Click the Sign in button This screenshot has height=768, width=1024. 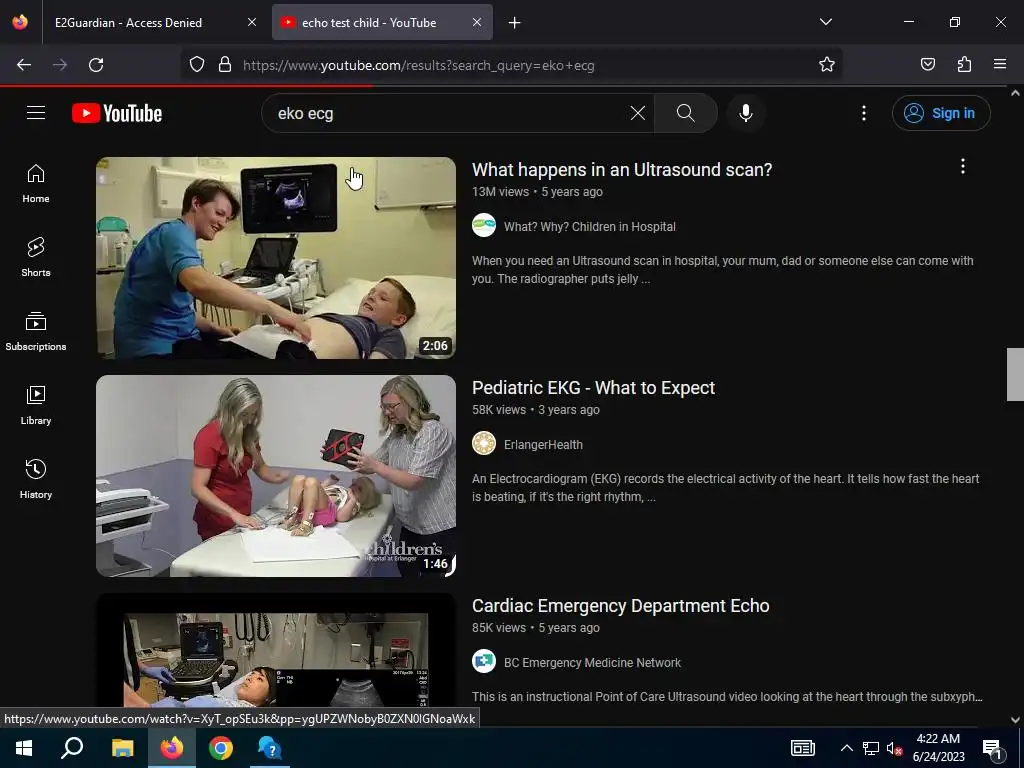(941, 113)
